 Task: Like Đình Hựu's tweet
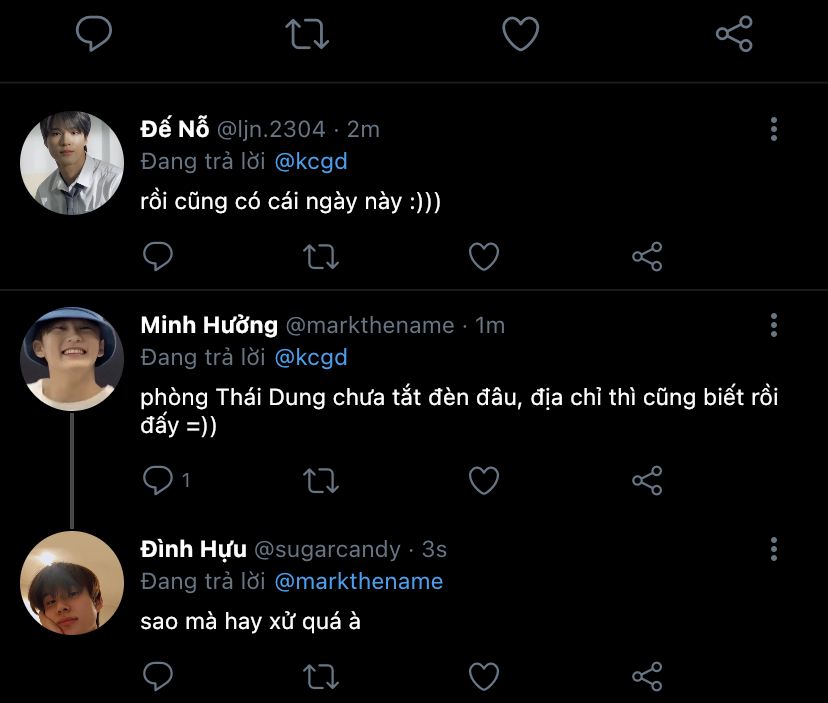pyautogui.click(x=484, y=675)
